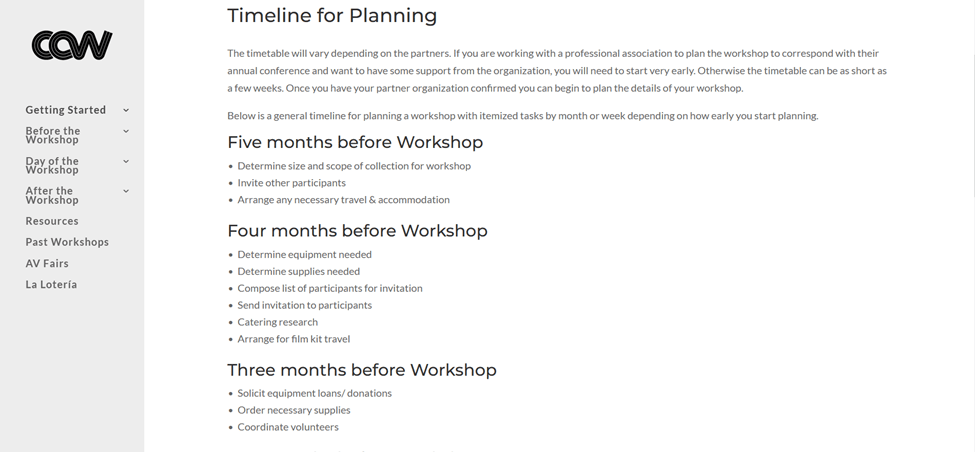
Task: Expand the Getting Started submenu chevron
Action: pyautogui.click(x=126, y=110)
